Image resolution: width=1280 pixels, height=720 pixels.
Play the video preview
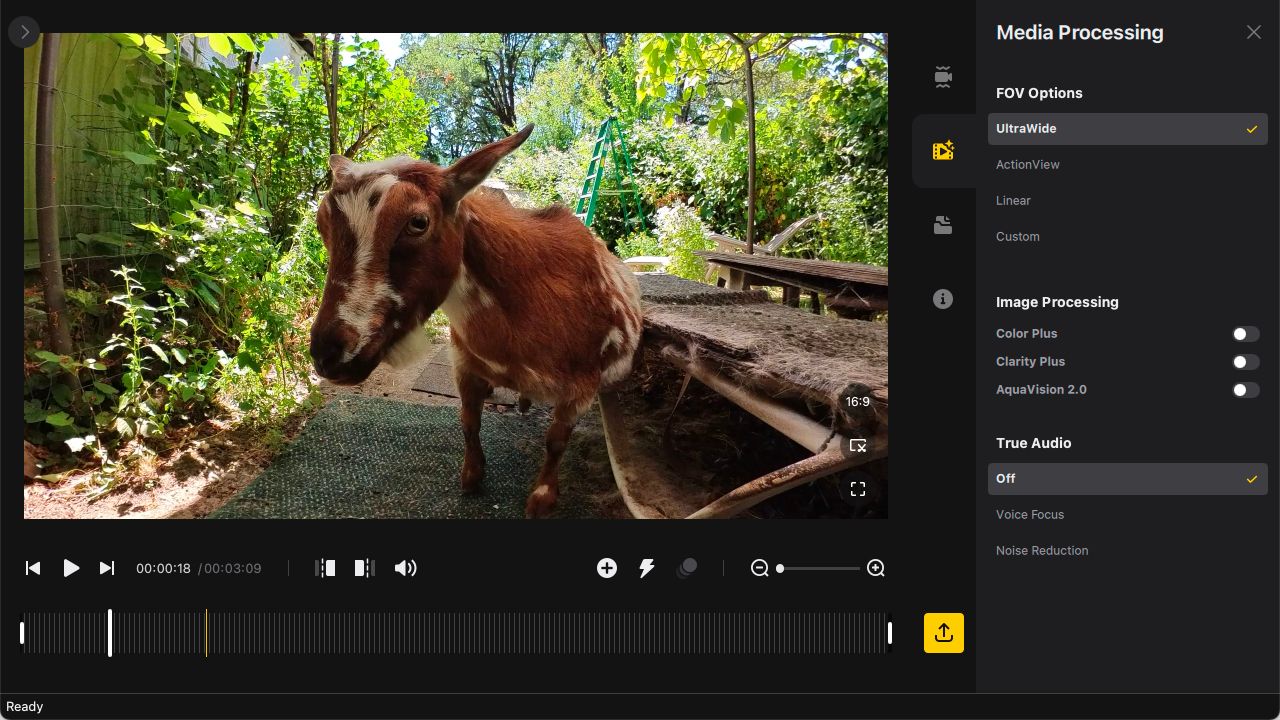coord(71,568)
